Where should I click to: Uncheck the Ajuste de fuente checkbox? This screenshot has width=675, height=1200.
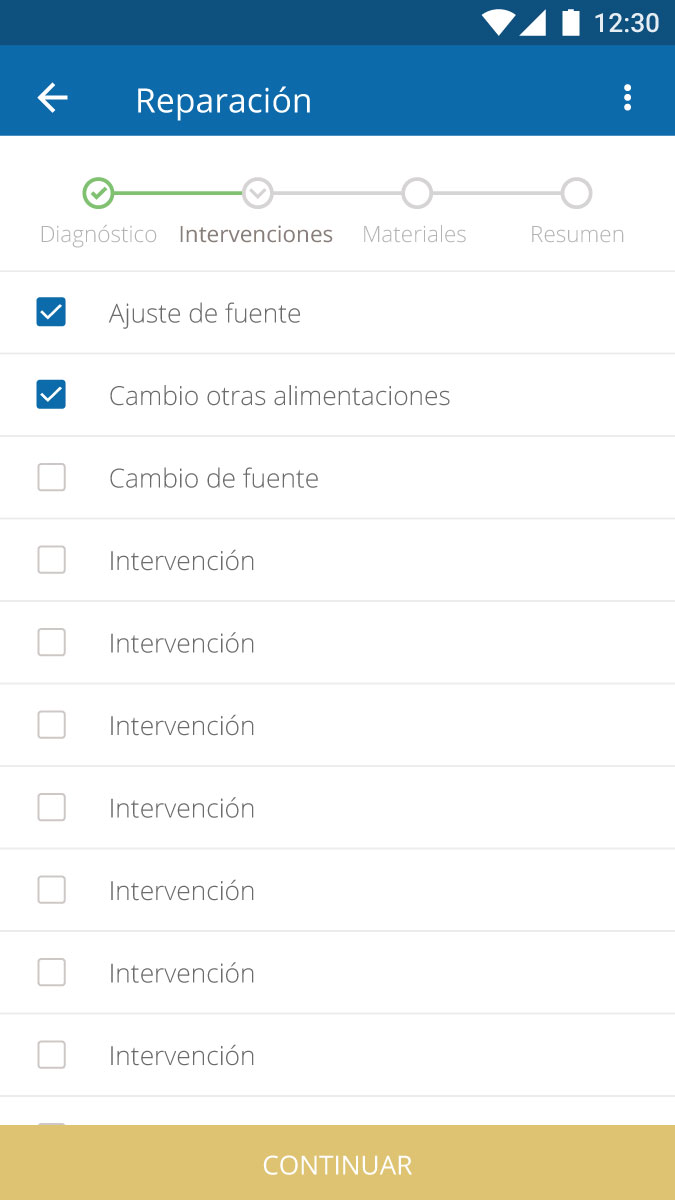click(51, 313)
